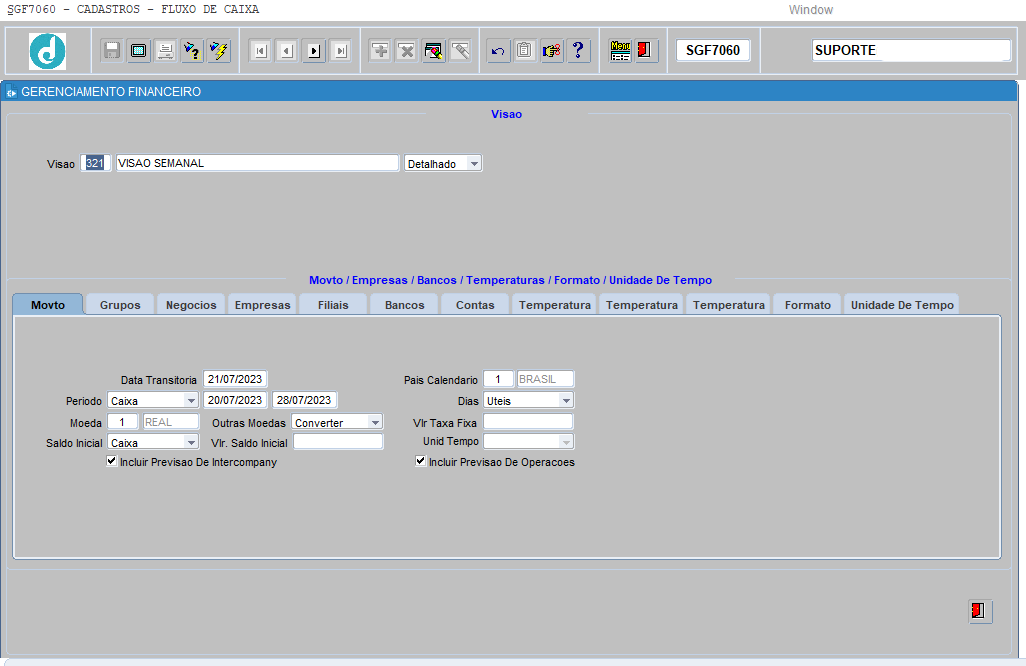Toggle Incluir Previsao De Operacoes checkbox

click(421, 461)
